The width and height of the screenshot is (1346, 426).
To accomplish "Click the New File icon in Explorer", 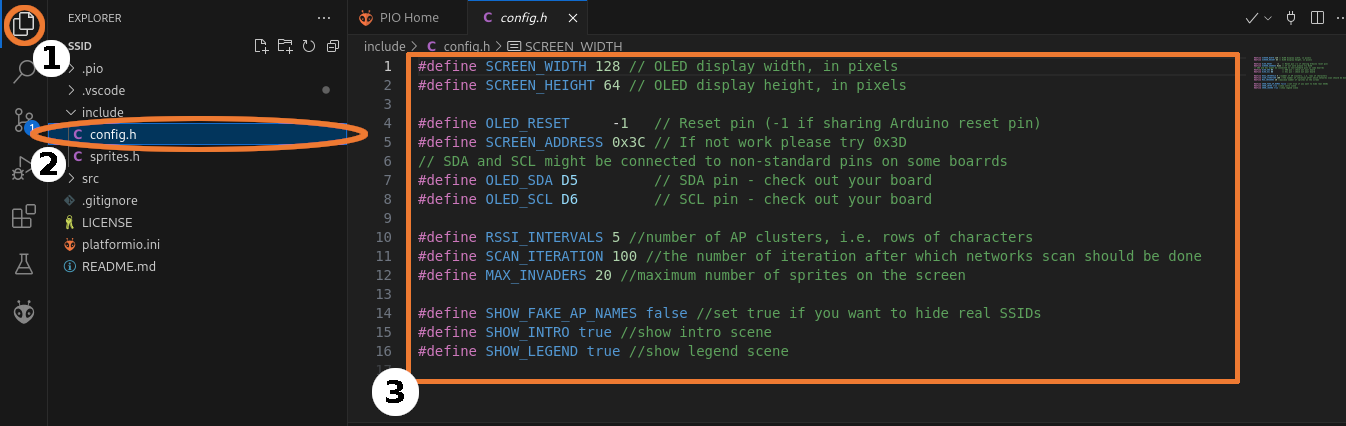I will point(261,46).
